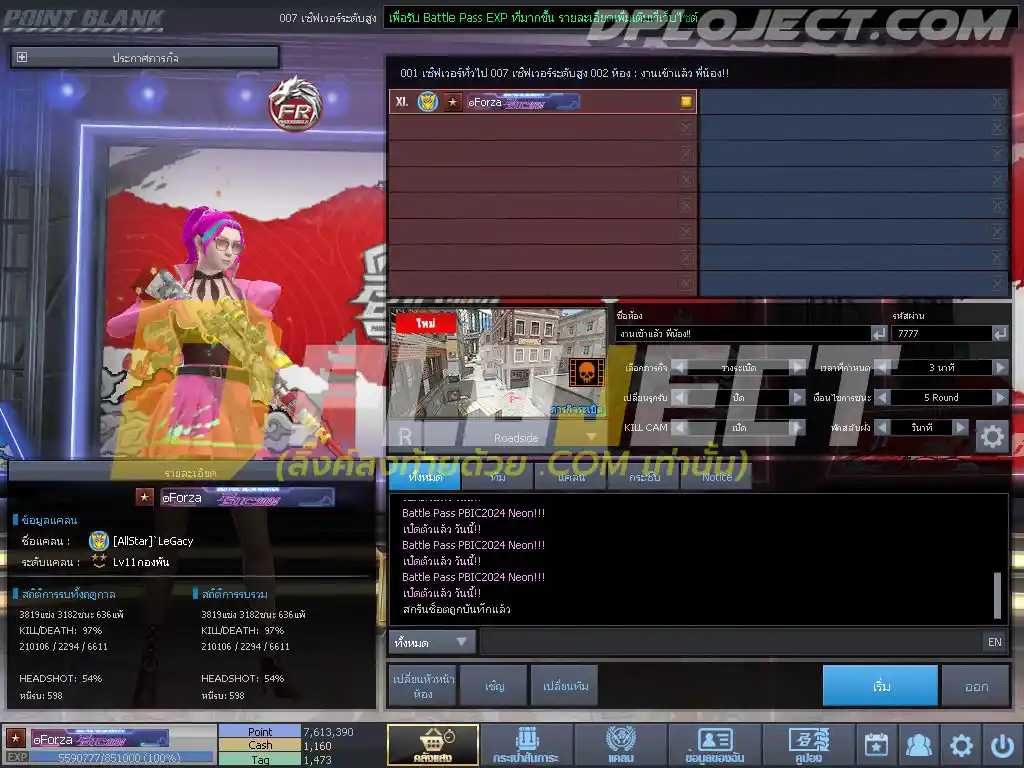Click the blue เริ่ม start button
1024x768 pixels.
(880, 686)
